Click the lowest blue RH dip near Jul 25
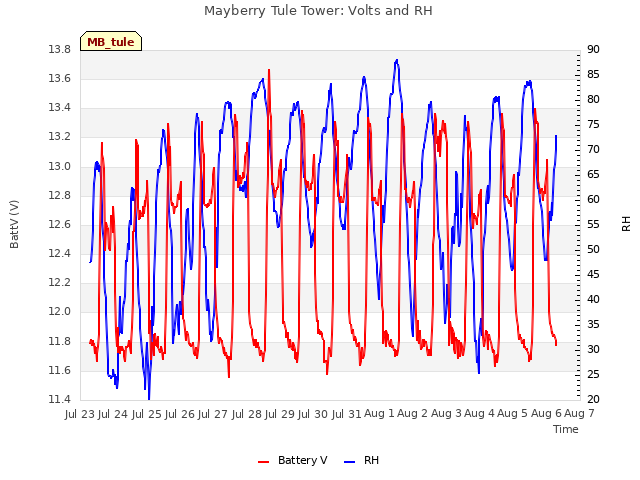This screenshot has width=640, height=480. click(x=149, y=399)
